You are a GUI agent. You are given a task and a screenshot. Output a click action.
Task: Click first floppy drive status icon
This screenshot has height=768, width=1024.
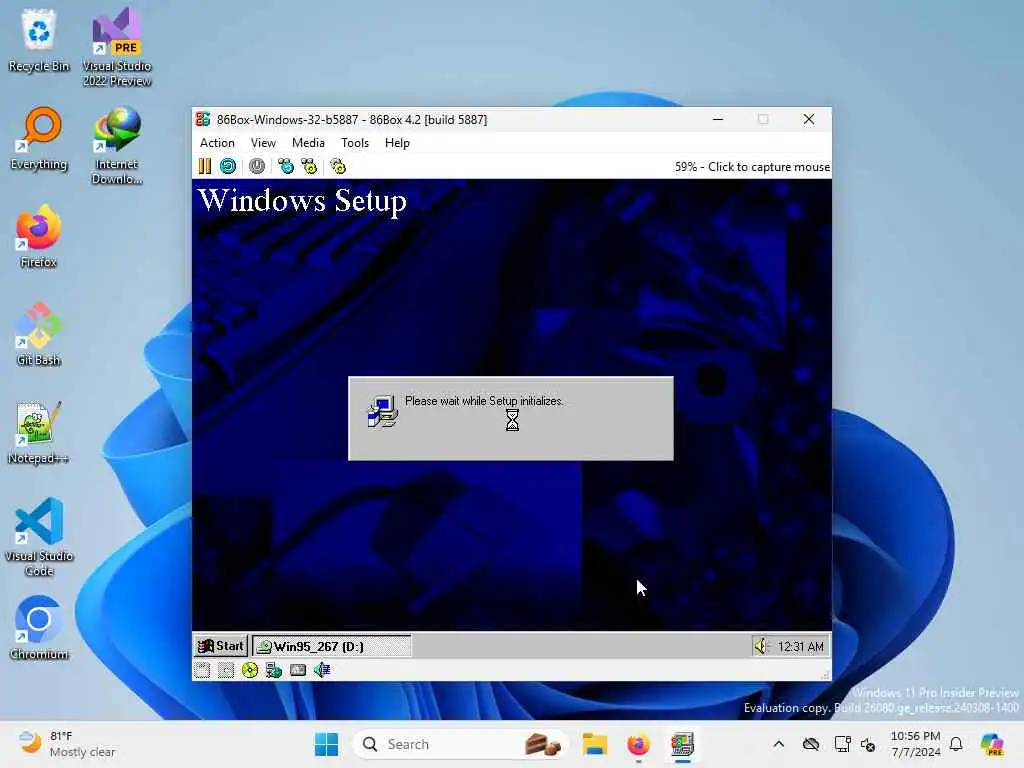(202, 670)
